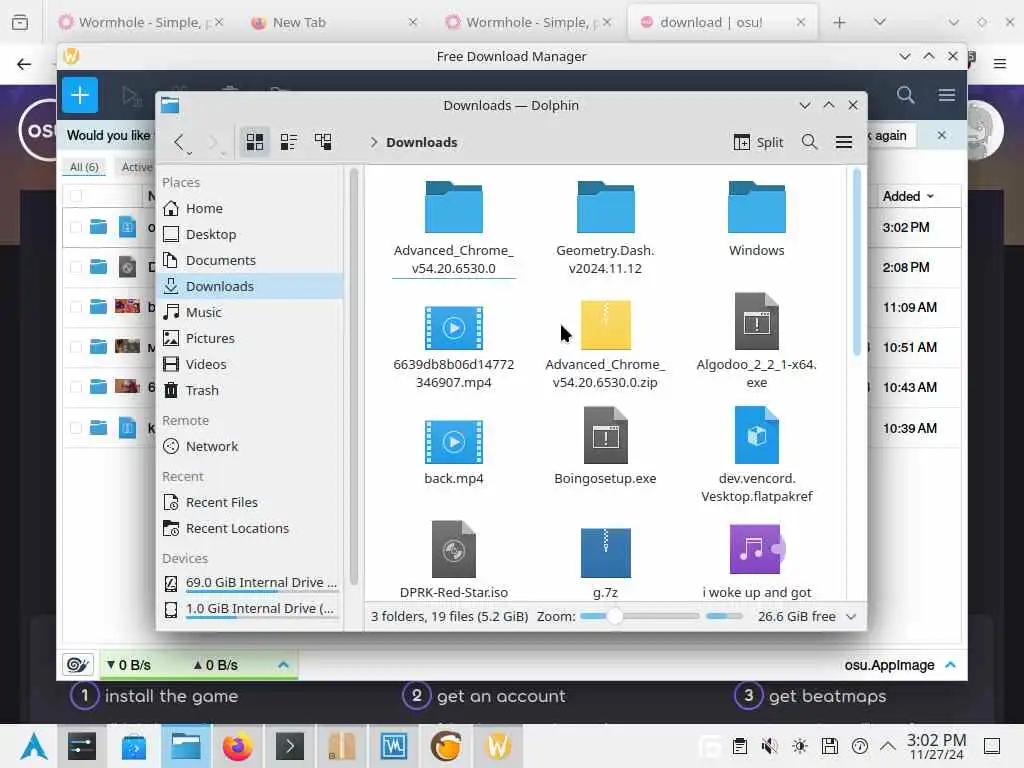Click Downloads breadcrumb in location bar
The height and width of the screenshot is (768, 1024).
pos(421,142)
